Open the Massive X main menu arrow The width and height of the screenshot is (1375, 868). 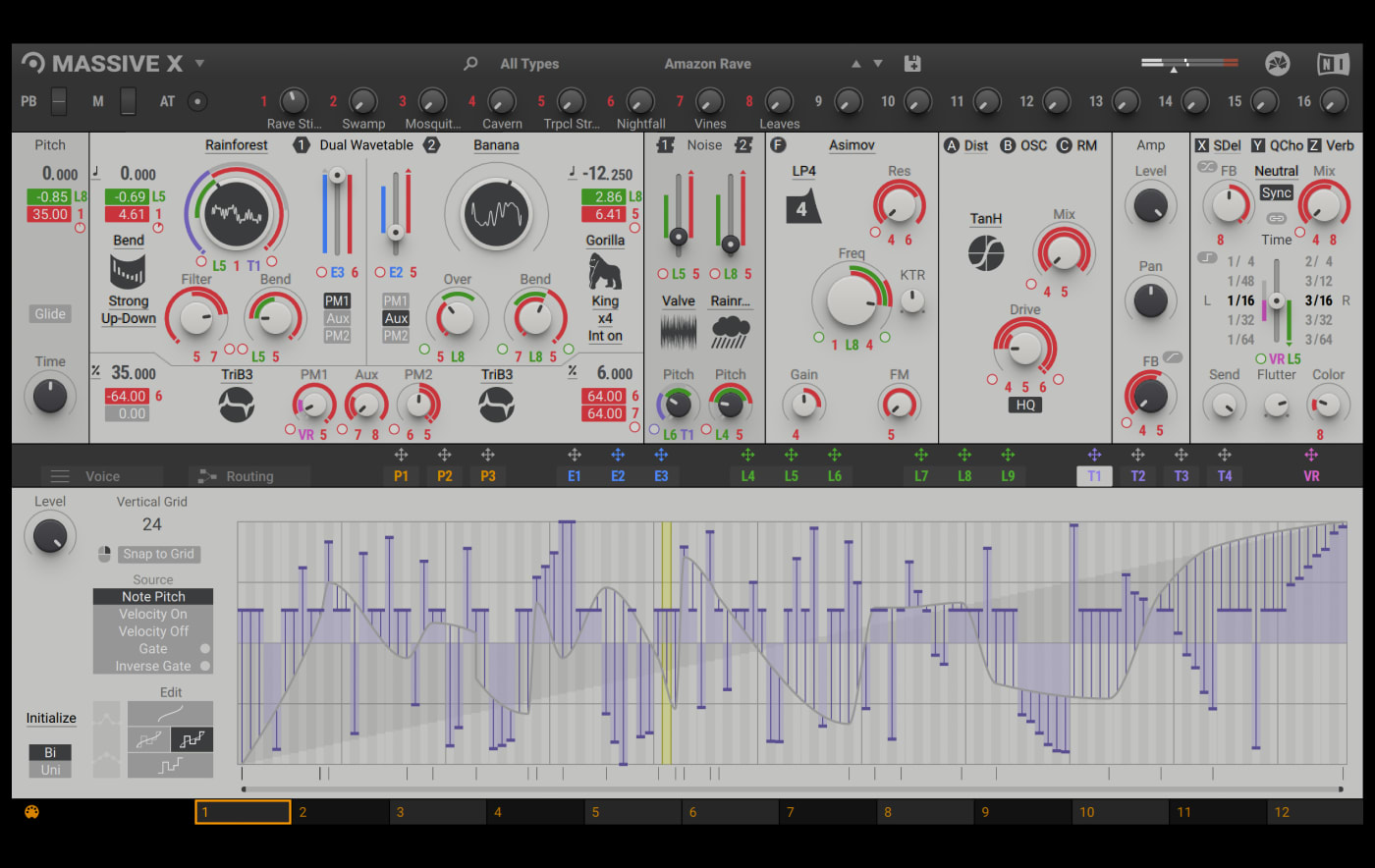(199, 63)
